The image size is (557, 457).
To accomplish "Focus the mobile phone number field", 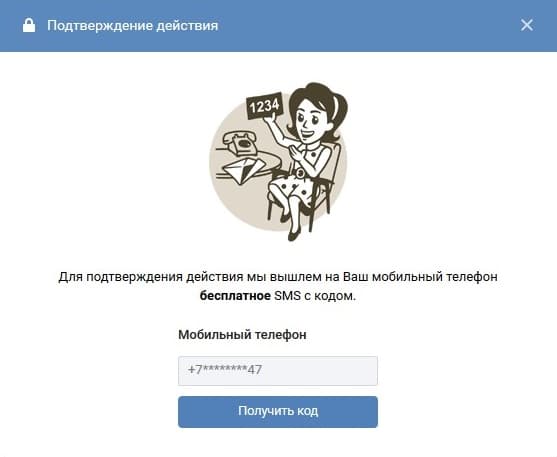I will pyautogui.click(x=278, y=371).
